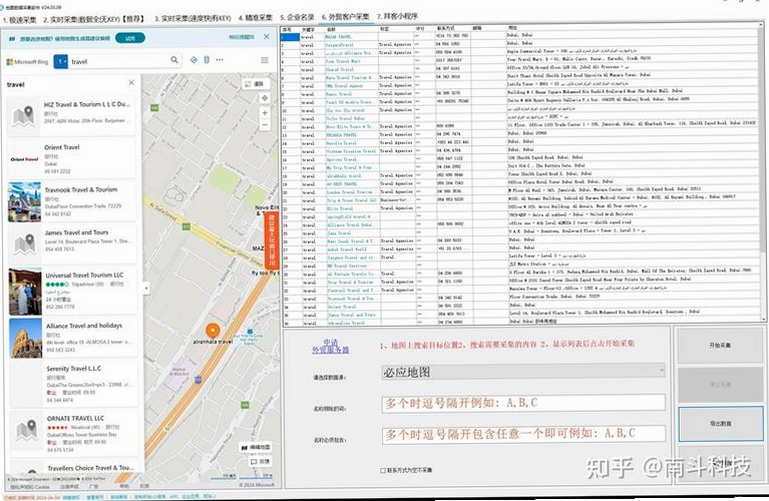Viewport: 769px width, 501px height.
Task: Select Orient Travel result card
Action: (72, 159)
